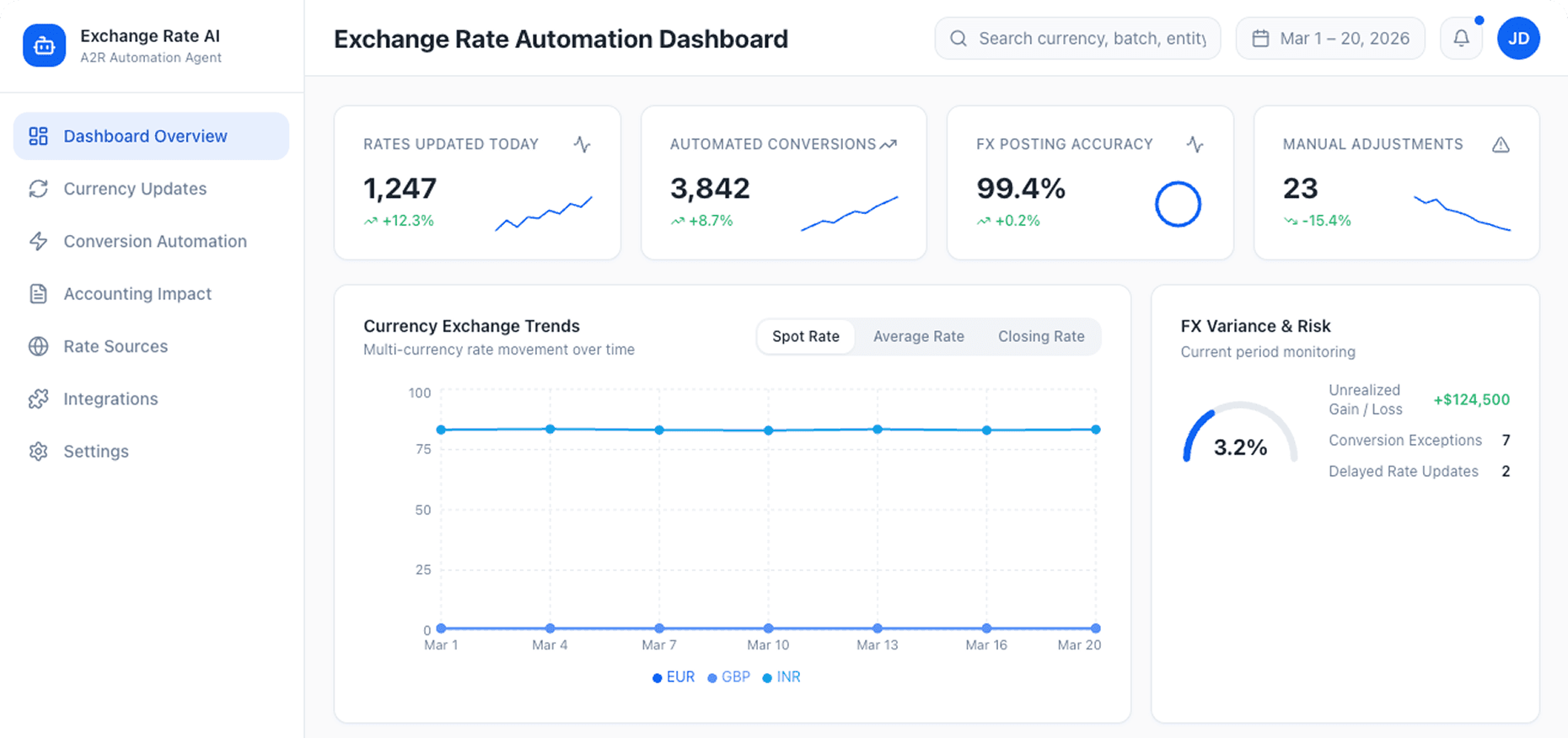Click the Settings gear icon
This screenshot has height=738, width=1568.
point(38,452)
